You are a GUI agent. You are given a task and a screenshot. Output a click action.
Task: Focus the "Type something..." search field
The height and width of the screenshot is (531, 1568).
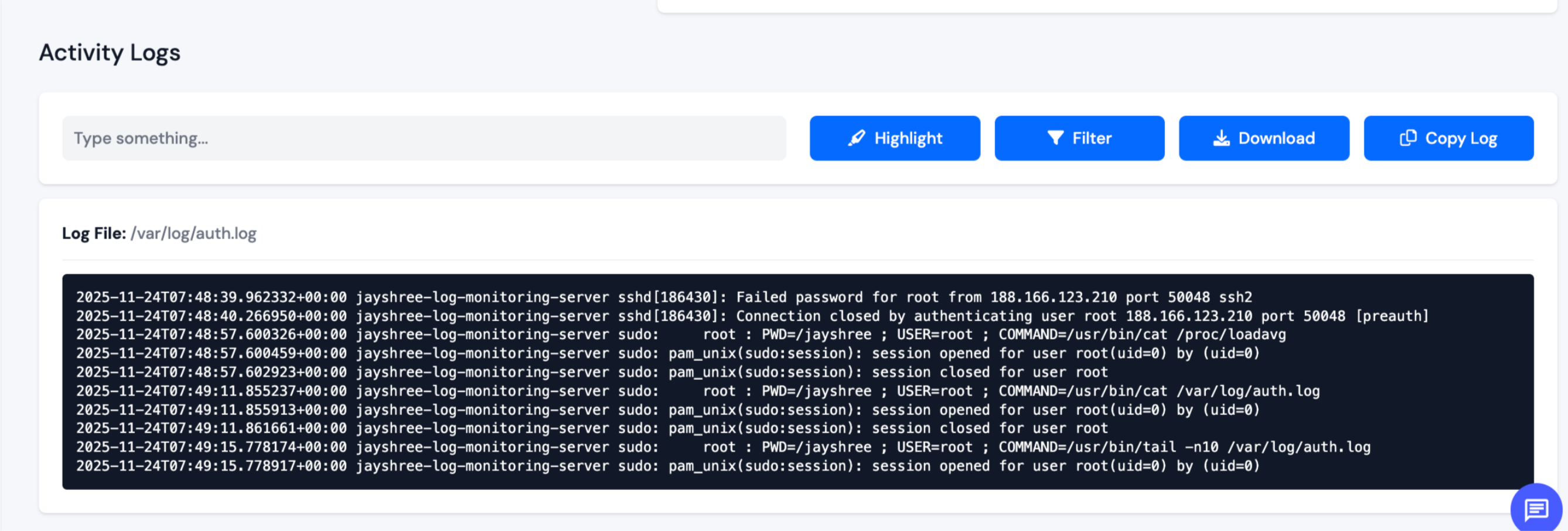tap(424, 138)
